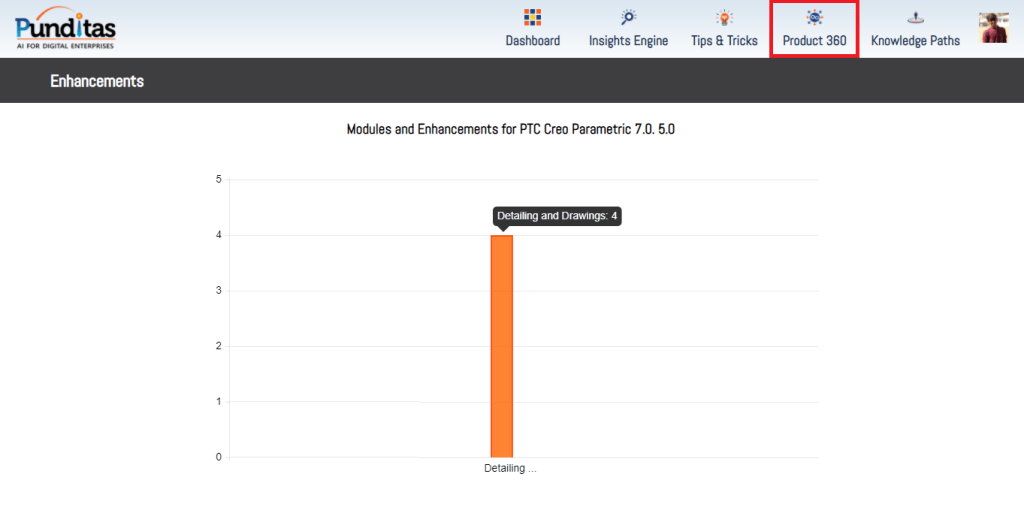Screen dimensions: 1024x513
Task: Click the Tips & Tricks lightbulb icon
Action: click(724, 17)
